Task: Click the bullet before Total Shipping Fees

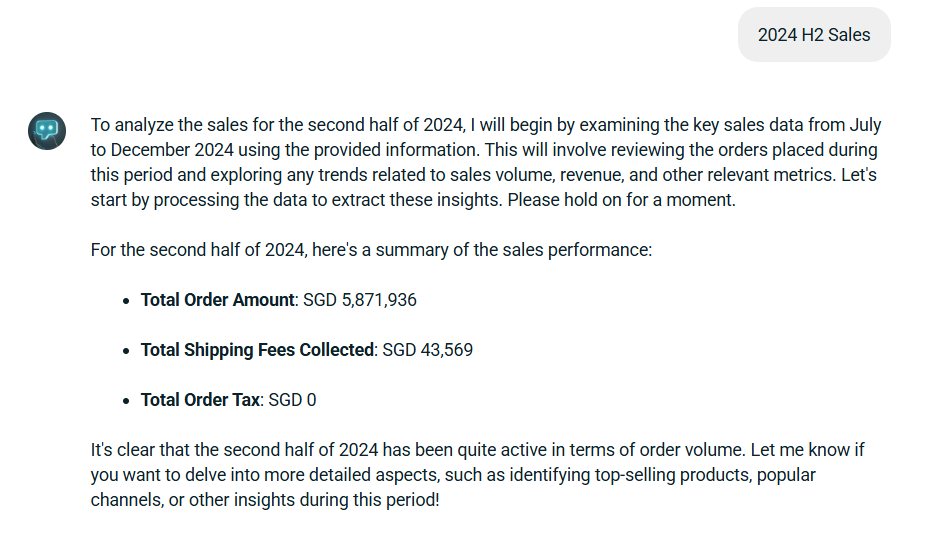Action: click(126, 351)
